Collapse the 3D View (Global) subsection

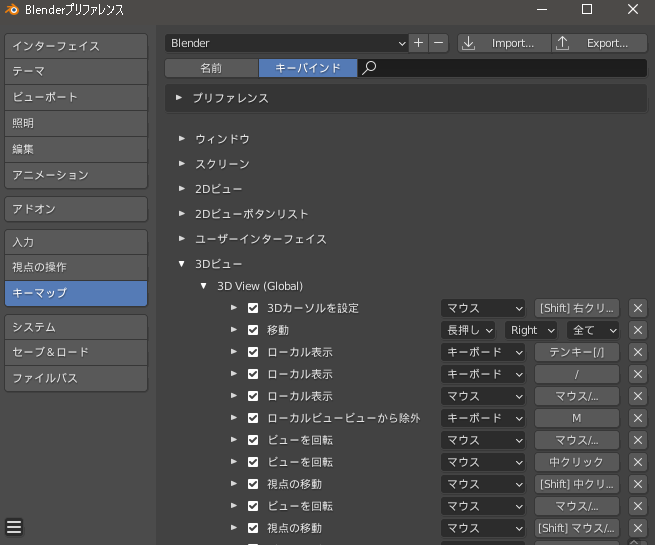(203, 286)
